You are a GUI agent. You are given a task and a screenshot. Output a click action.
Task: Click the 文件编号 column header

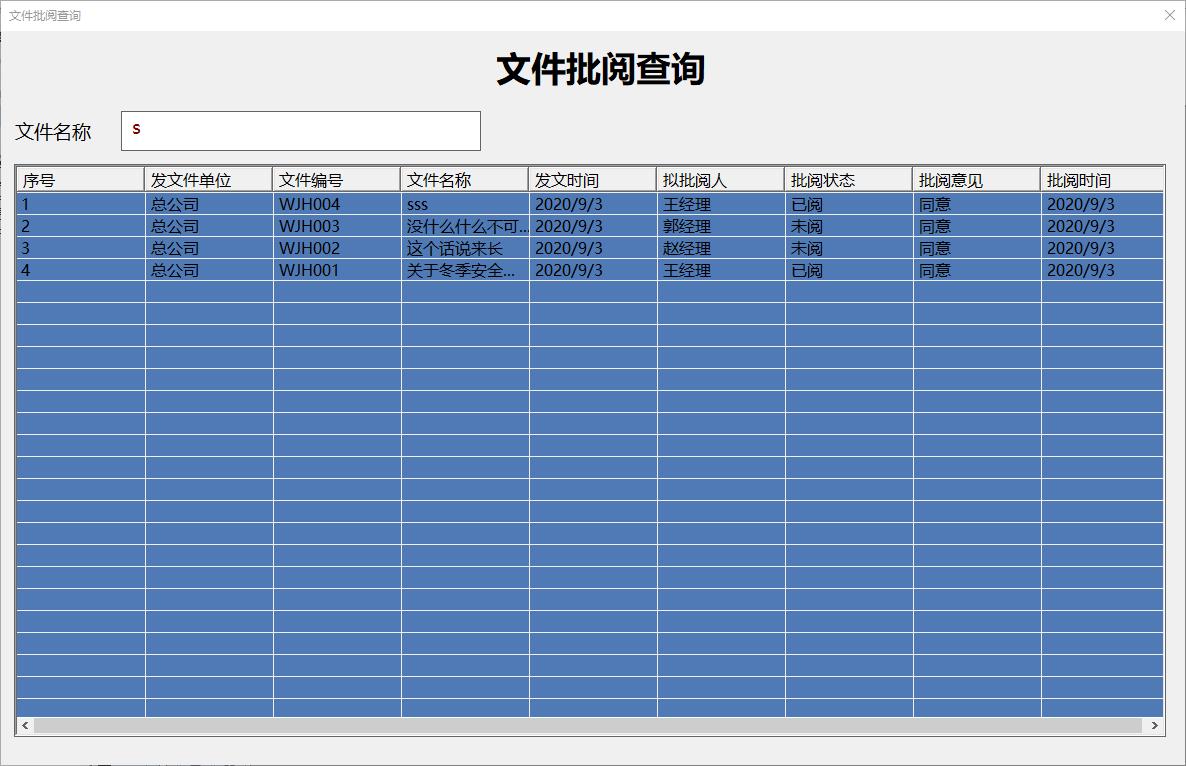coord(334,179)
